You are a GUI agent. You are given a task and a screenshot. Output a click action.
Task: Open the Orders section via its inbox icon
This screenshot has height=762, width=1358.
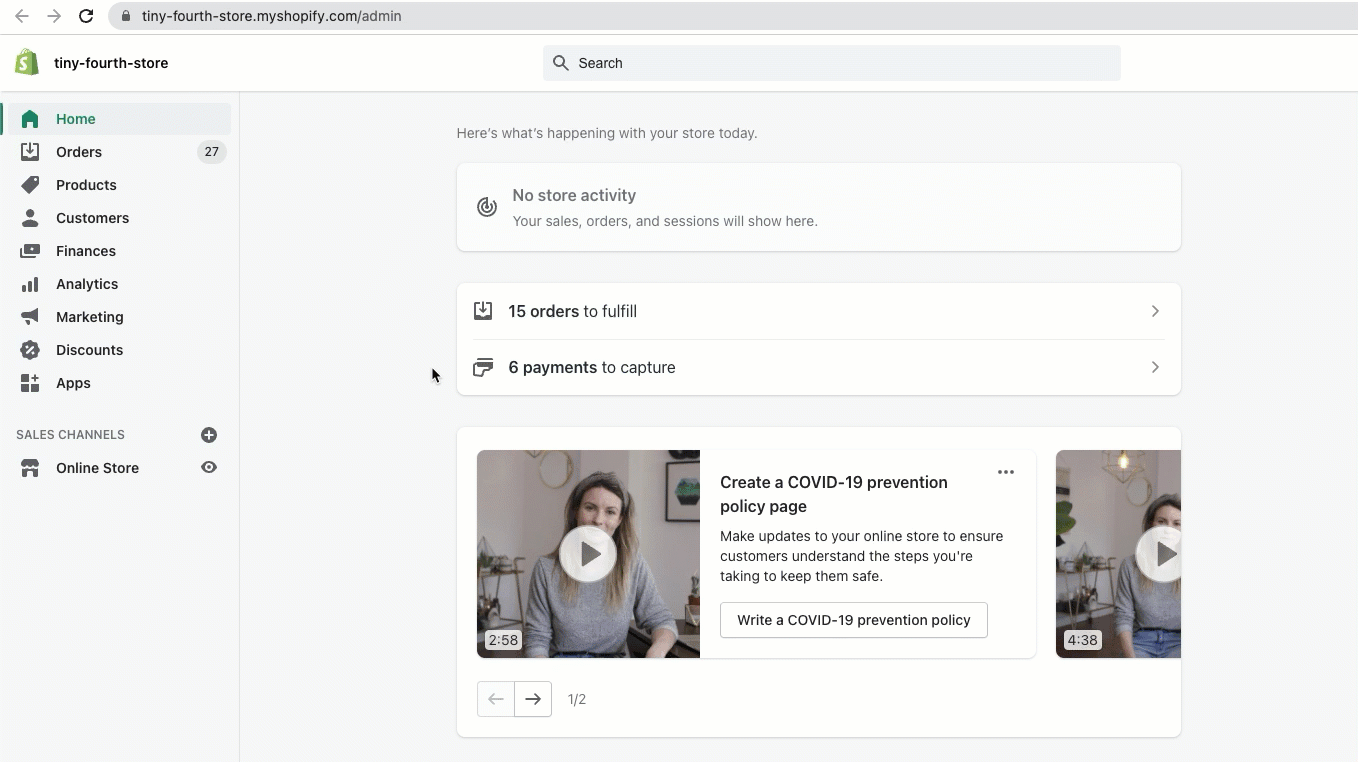tap(30, 152)
